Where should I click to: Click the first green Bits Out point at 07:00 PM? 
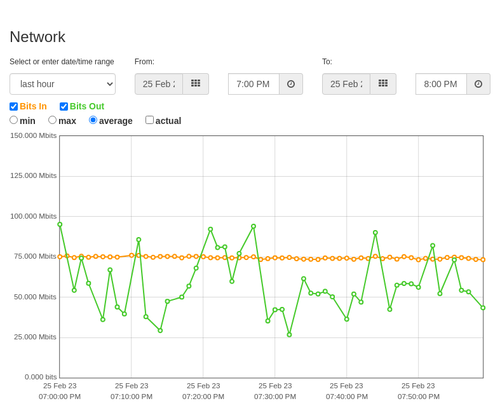60,225
